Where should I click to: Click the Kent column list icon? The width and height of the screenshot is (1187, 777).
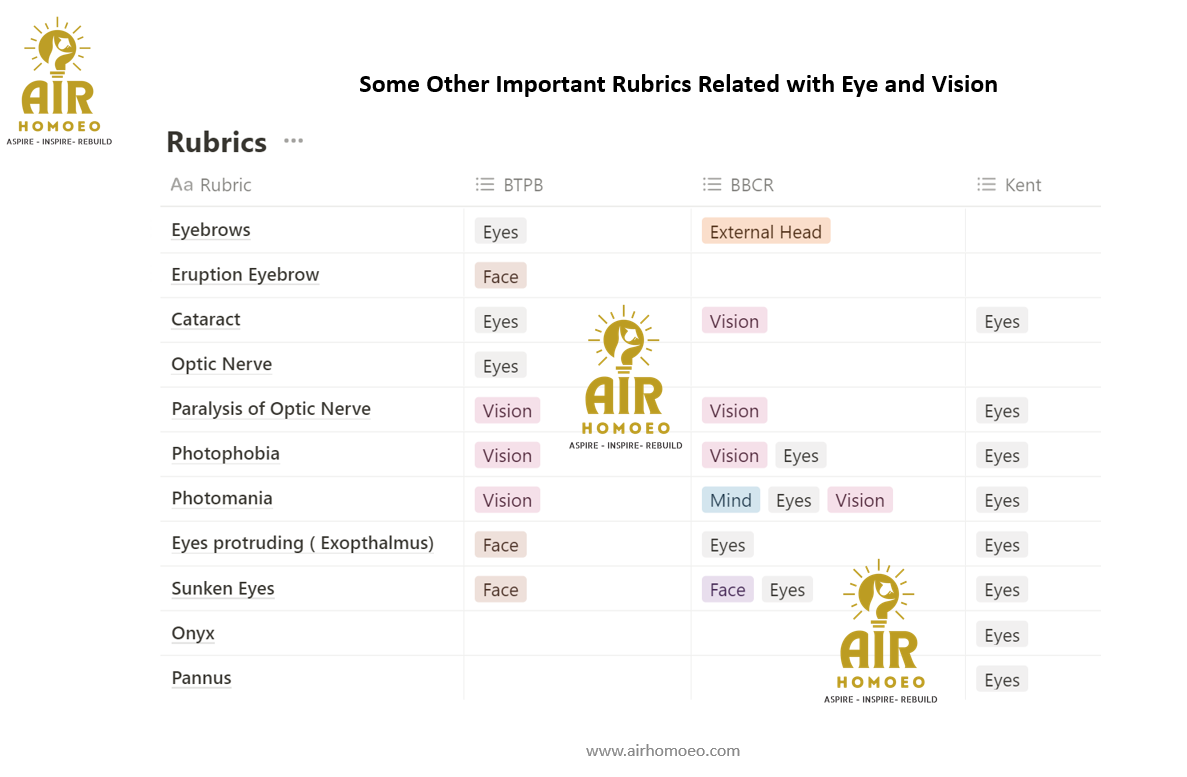point(986,185)
